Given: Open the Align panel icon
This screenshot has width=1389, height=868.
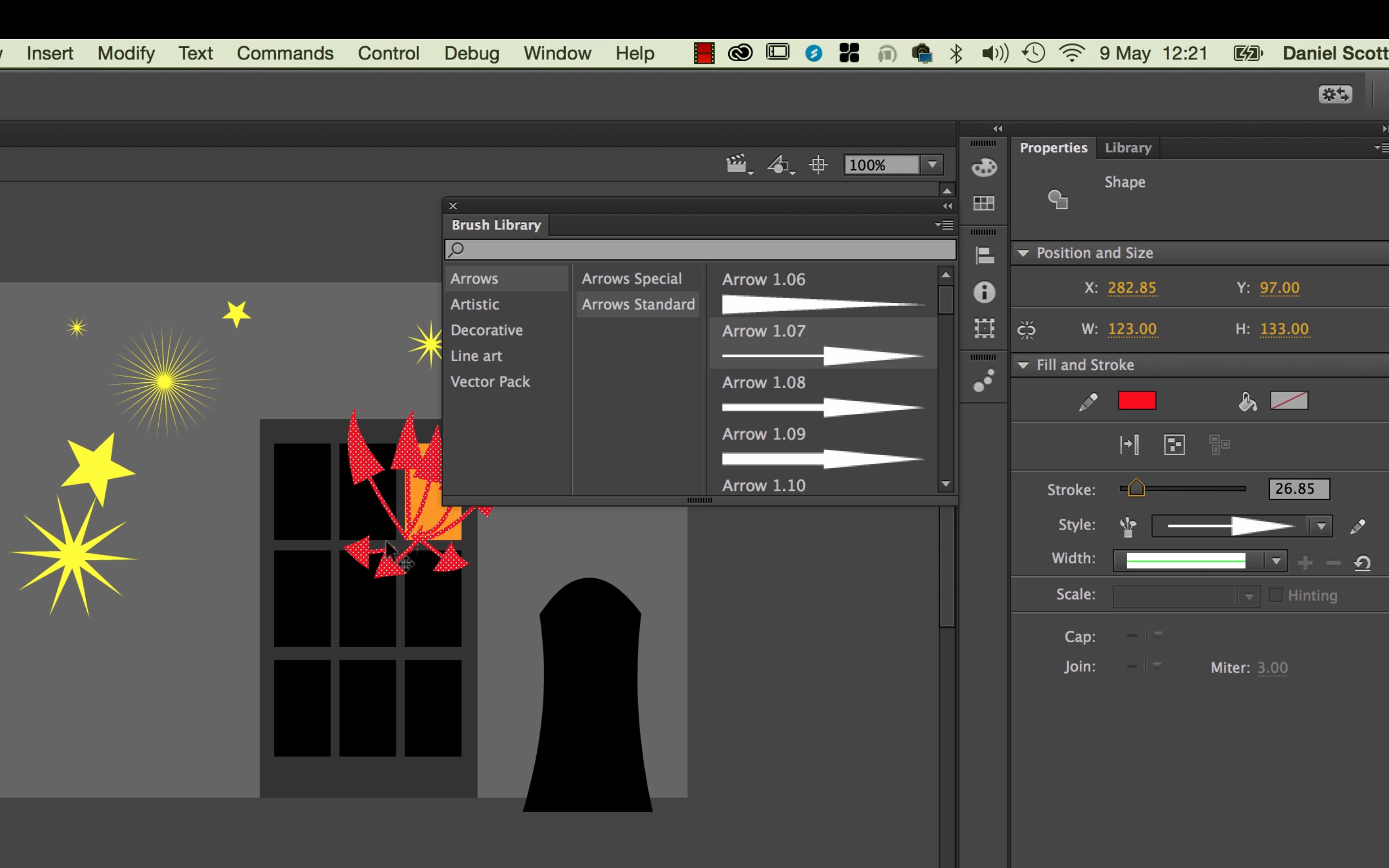Looking at the screenshot, I should tap(984, 256).
